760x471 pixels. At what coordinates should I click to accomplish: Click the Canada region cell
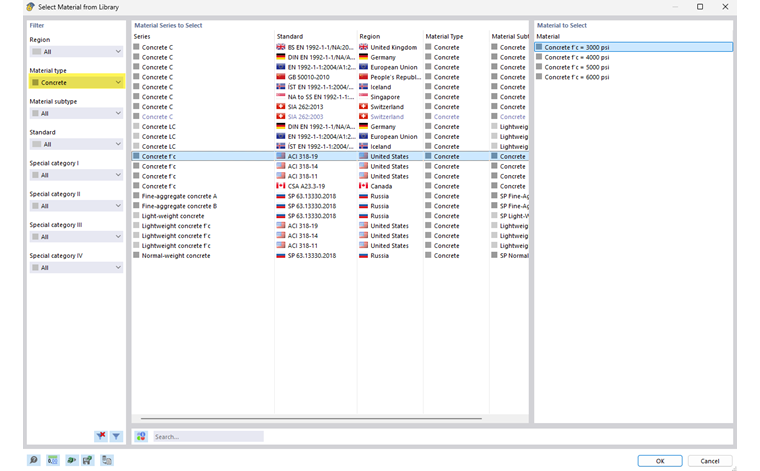point(390,186)
